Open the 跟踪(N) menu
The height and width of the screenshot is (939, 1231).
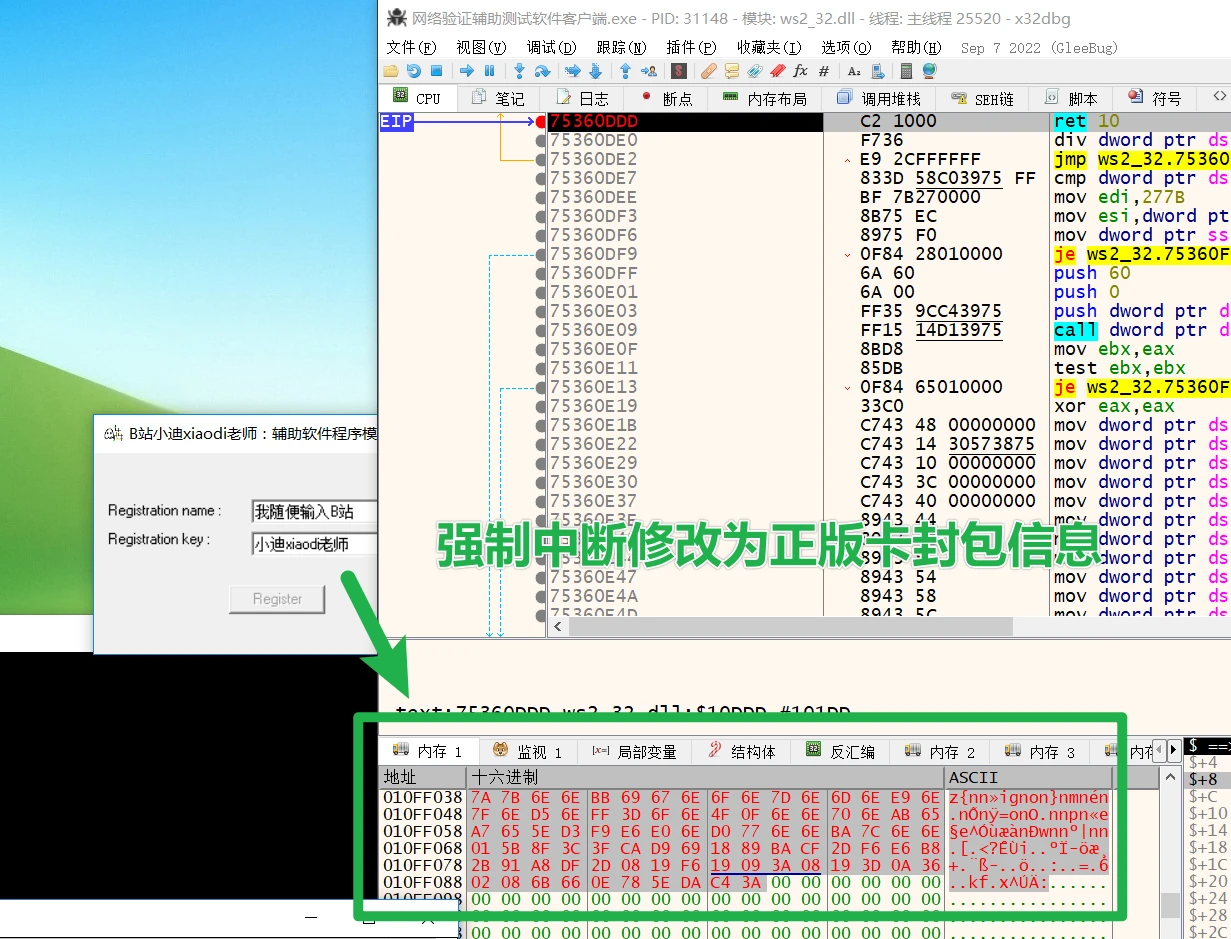coord(621,47)
